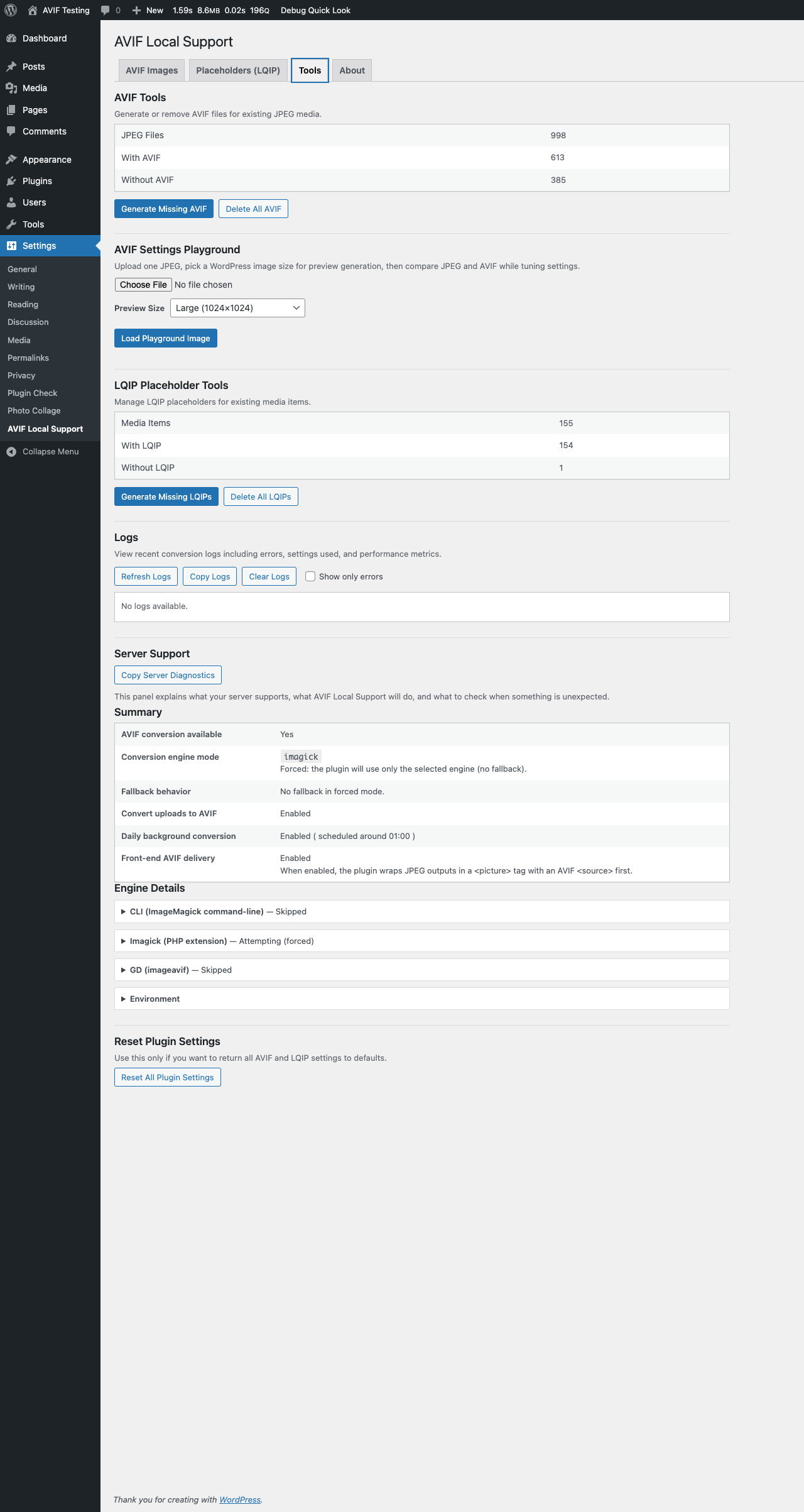This screenshot has height=1512, width=804.
Task: Click the WordPress logo icon in admin bar
Action: tap(11, 10)
